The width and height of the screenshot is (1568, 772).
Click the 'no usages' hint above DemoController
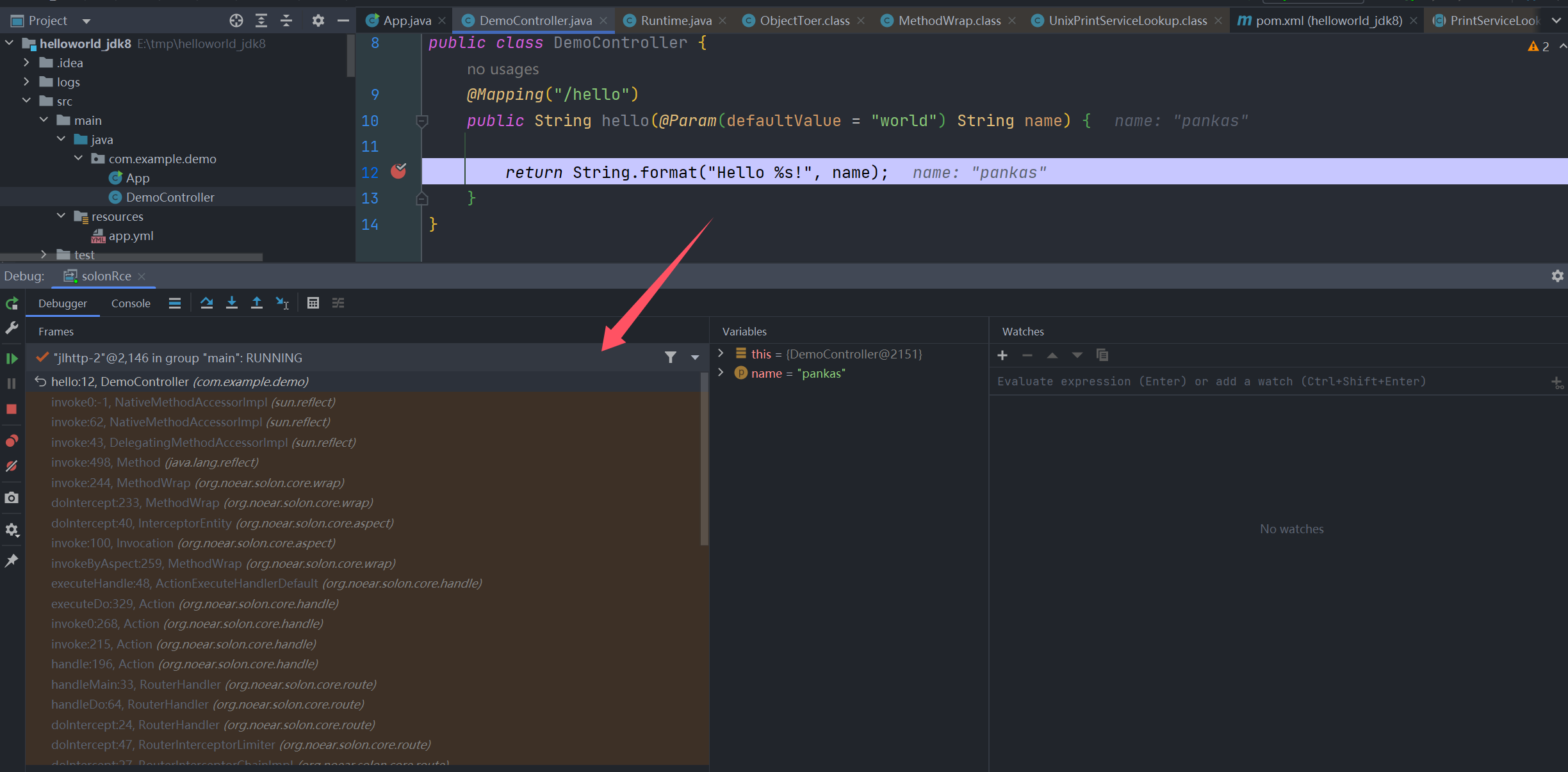tap(503, 69)
